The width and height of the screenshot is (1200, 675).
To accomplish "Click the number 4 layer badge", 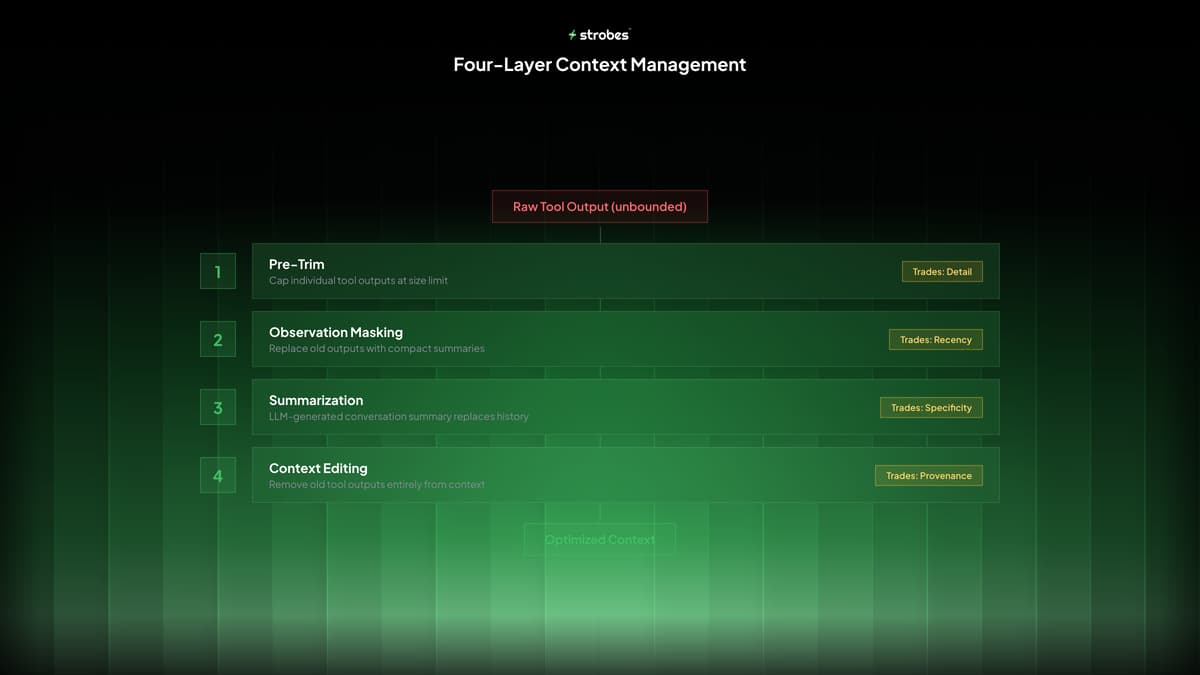I will (218, 475).
